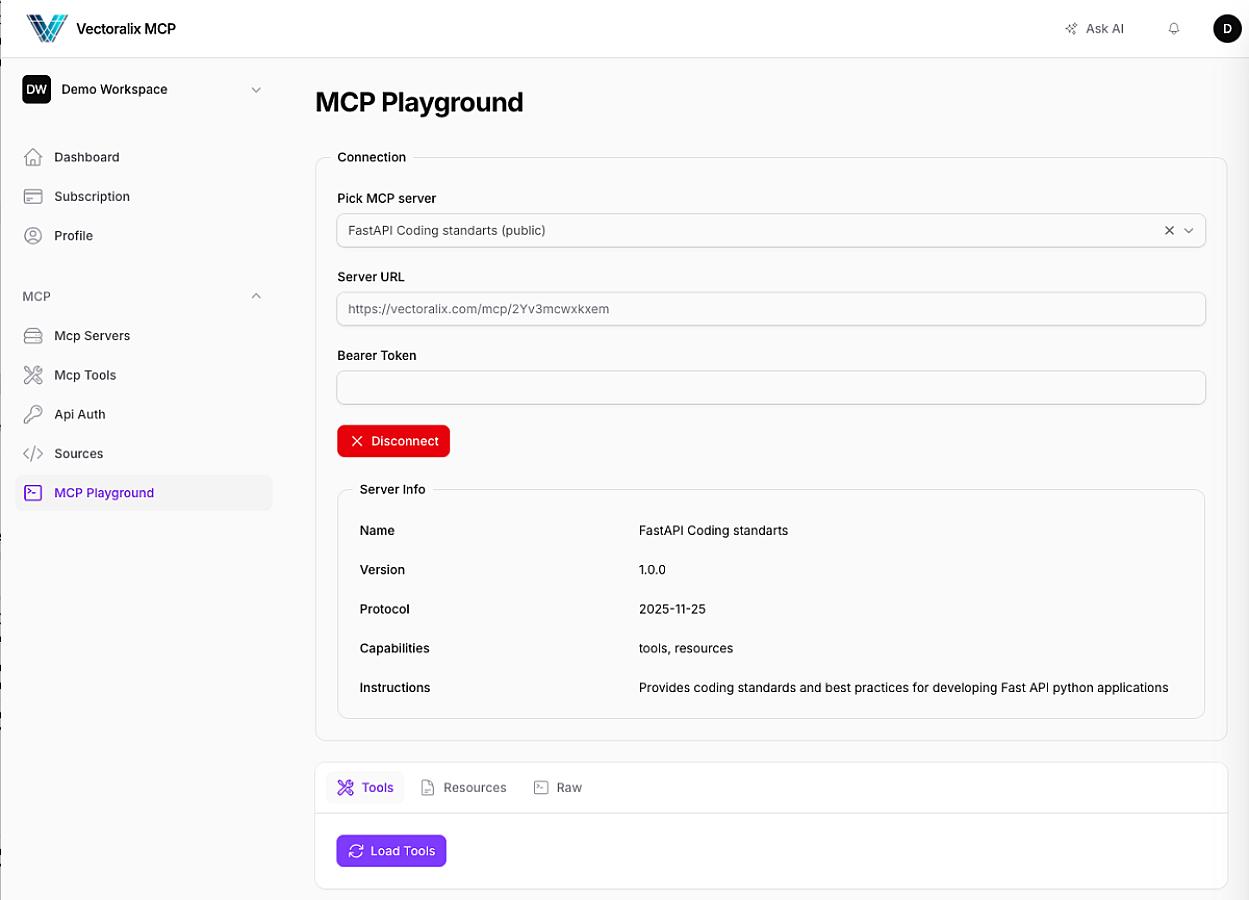
Task: Click the Bearer Token label
Action: [377, 355]
